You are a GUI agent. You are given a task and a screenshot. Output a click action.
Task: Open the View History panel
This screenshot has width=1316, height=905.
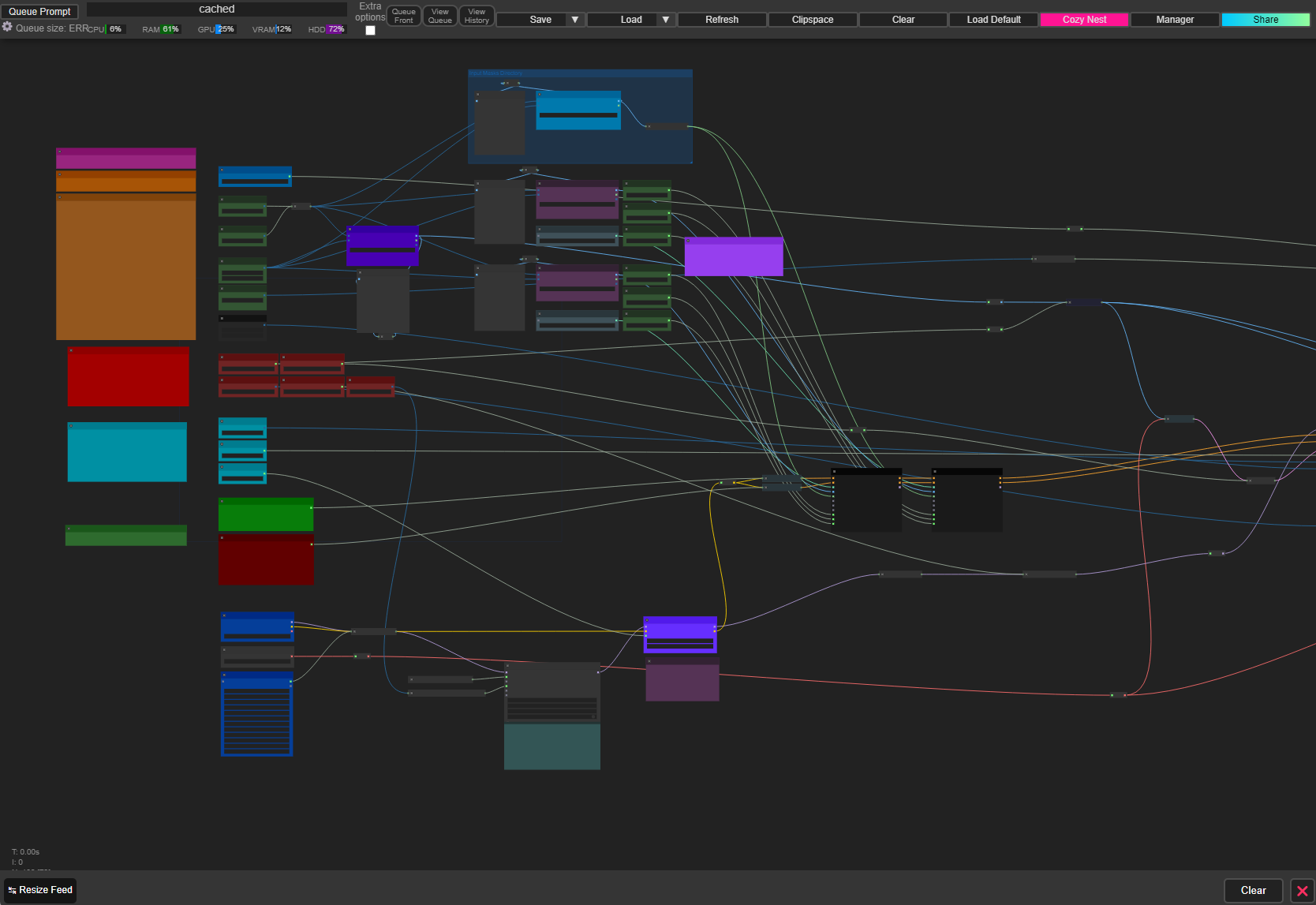click(x=477, y=16)
